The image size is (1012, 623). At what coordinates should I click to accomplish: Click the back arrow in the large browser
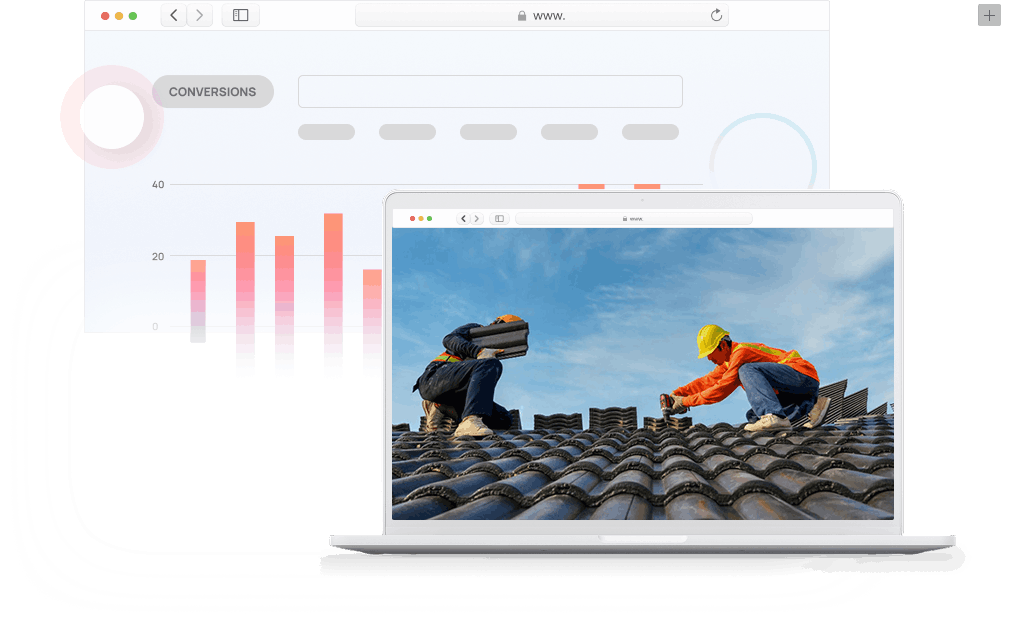(x=174, y=15)
